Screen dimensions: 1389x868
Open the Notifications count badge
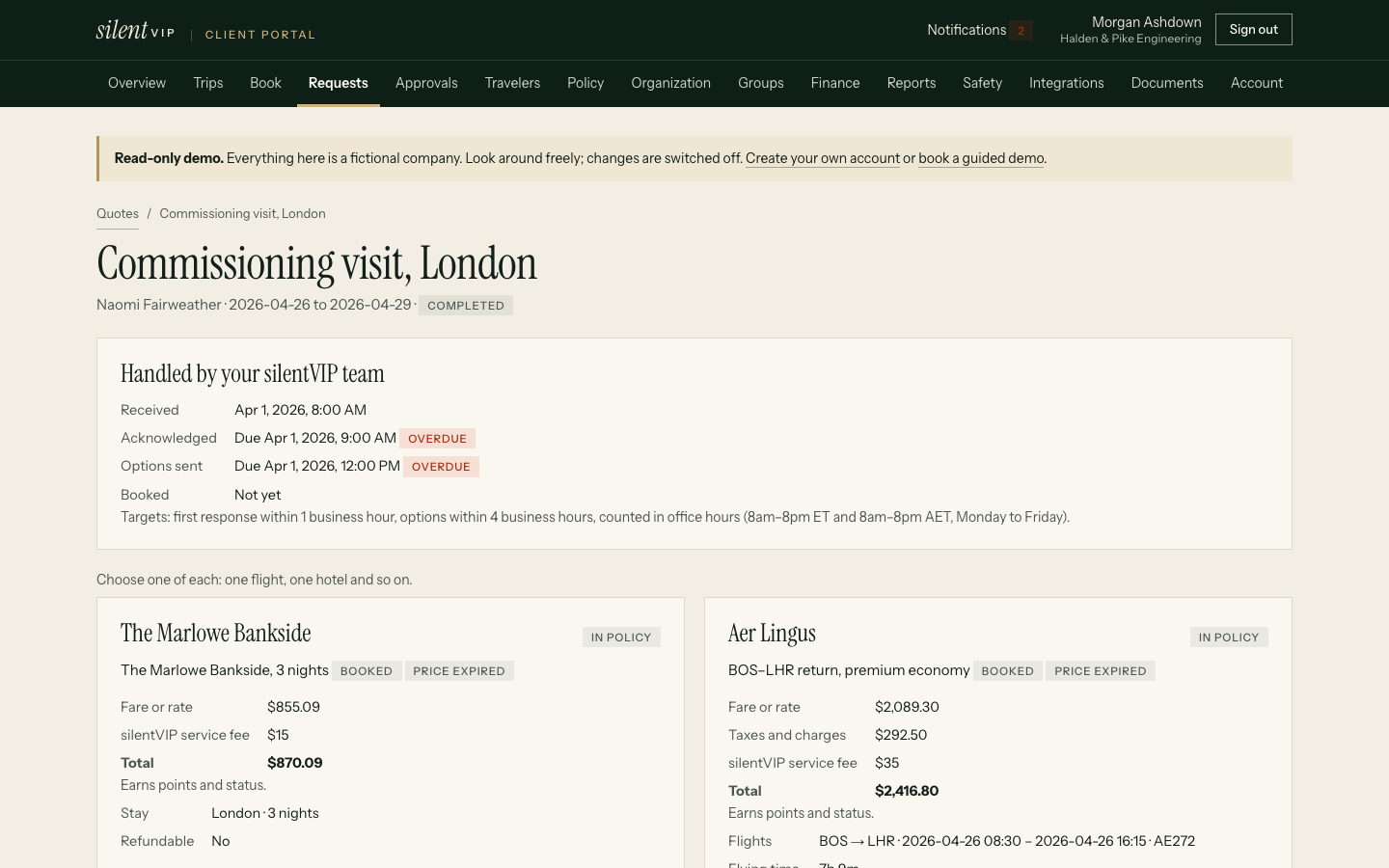point(1021,30)
